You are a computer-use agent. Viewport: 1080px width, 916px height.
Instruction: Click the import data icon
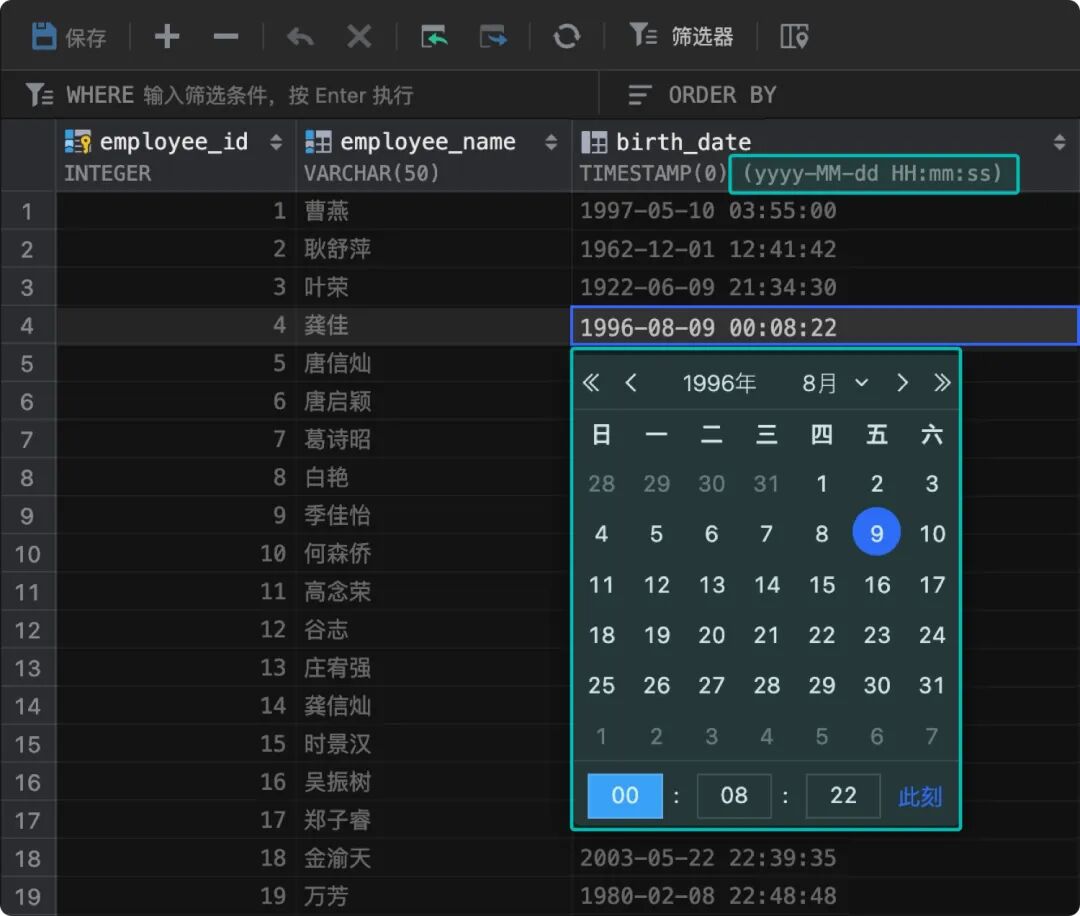click(434, 37)
